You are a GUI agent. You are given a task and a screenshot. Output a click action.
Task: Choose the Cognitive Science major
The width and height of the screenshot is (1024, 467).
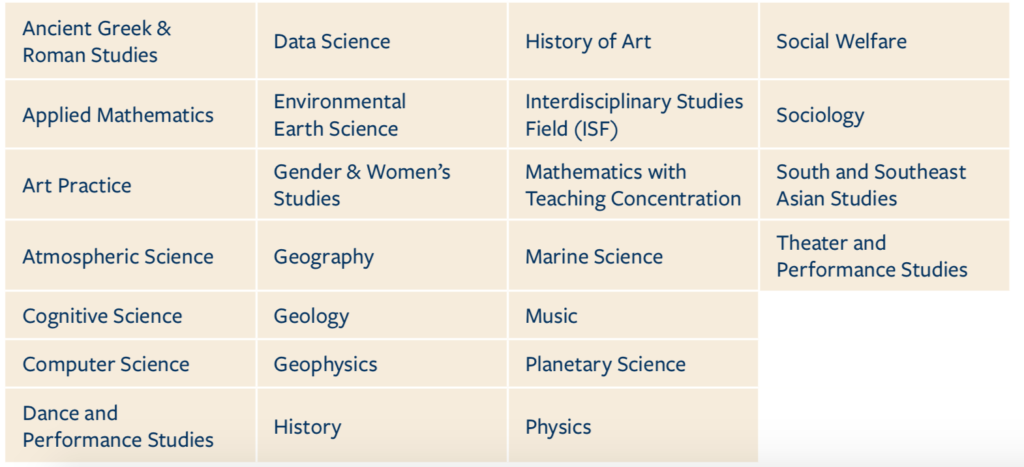click(x=131, y=315)
